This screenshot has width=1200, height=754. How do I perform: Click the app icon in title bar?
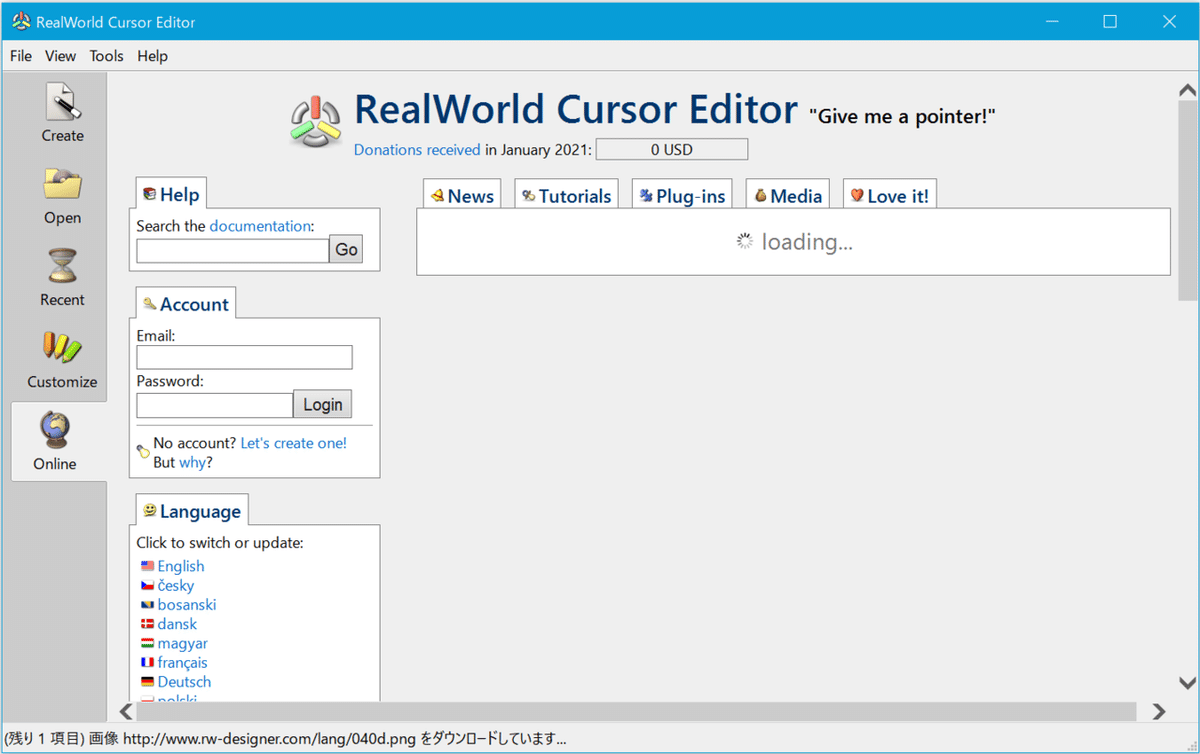point(19,22)
